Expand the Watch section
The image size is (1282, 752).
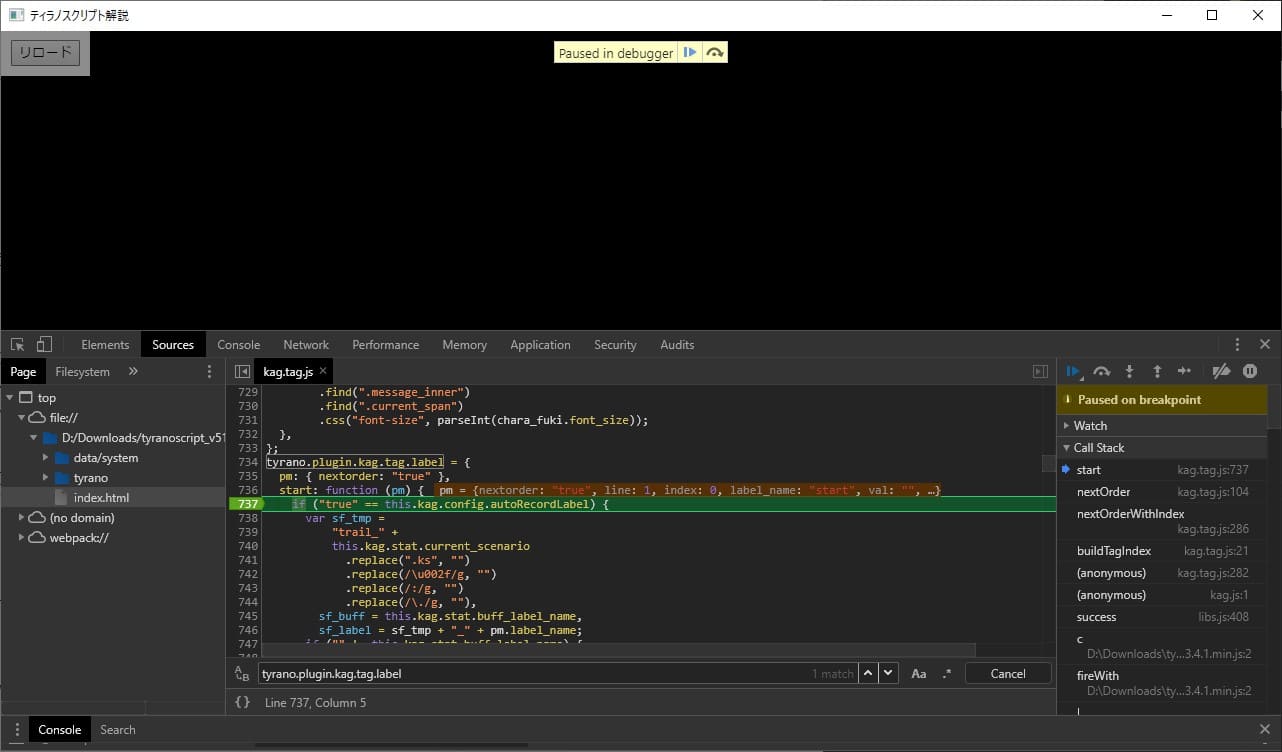(x=1090, y=426)
